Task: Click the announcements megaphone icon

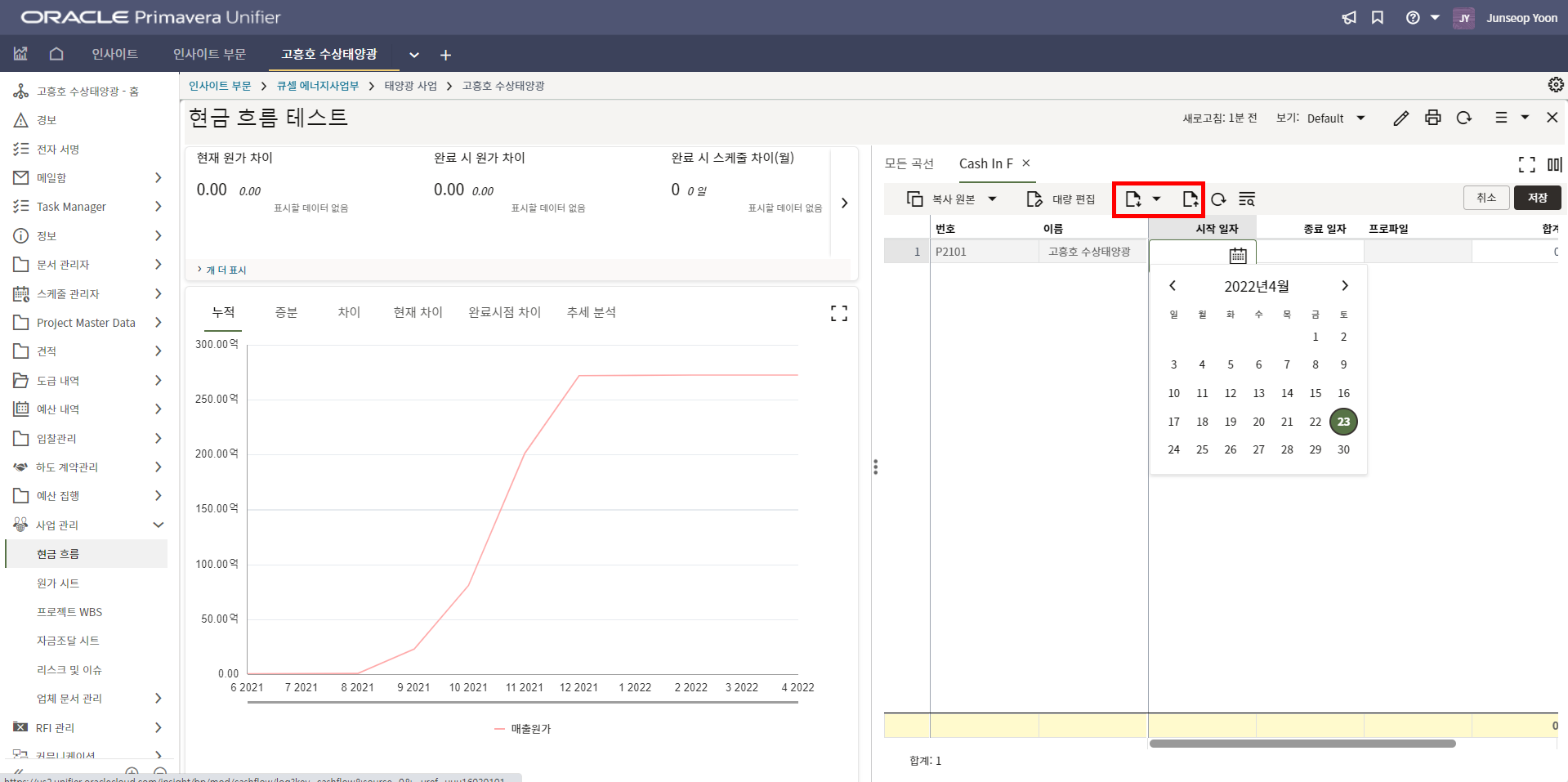Action: pos(1349,18)
